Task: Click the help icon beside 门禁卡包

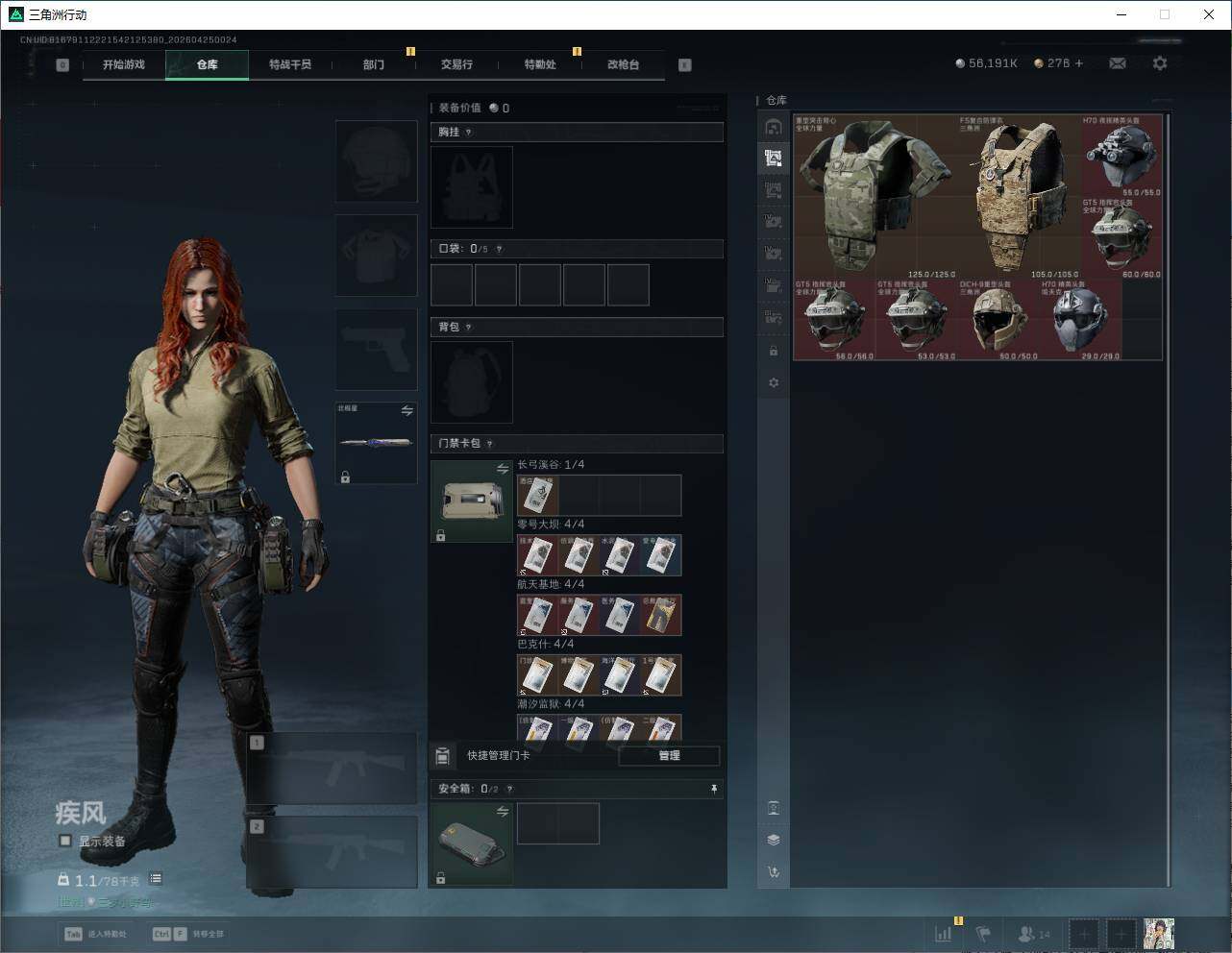Action: point(490,444)
